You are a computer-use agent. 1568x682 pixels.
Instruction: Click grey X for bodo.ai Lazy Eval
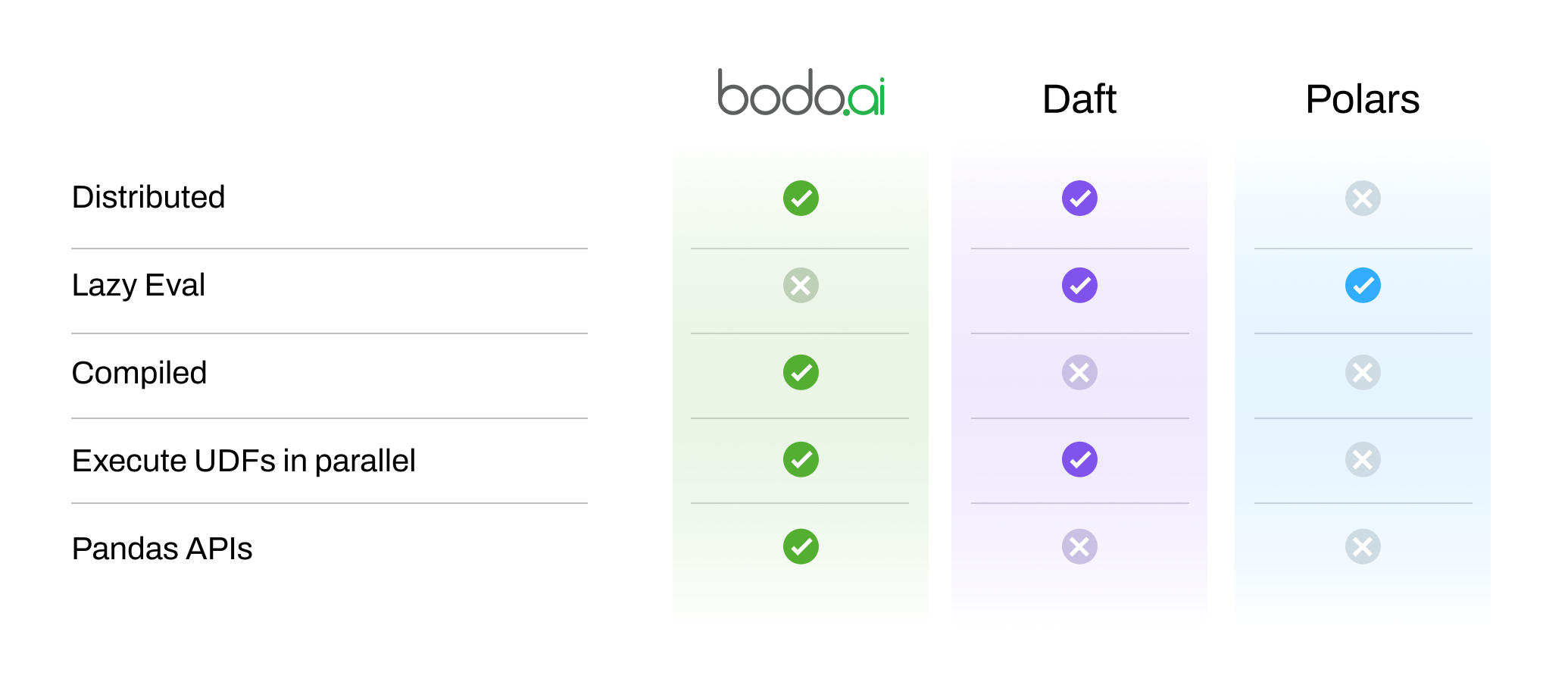point(801,286)
